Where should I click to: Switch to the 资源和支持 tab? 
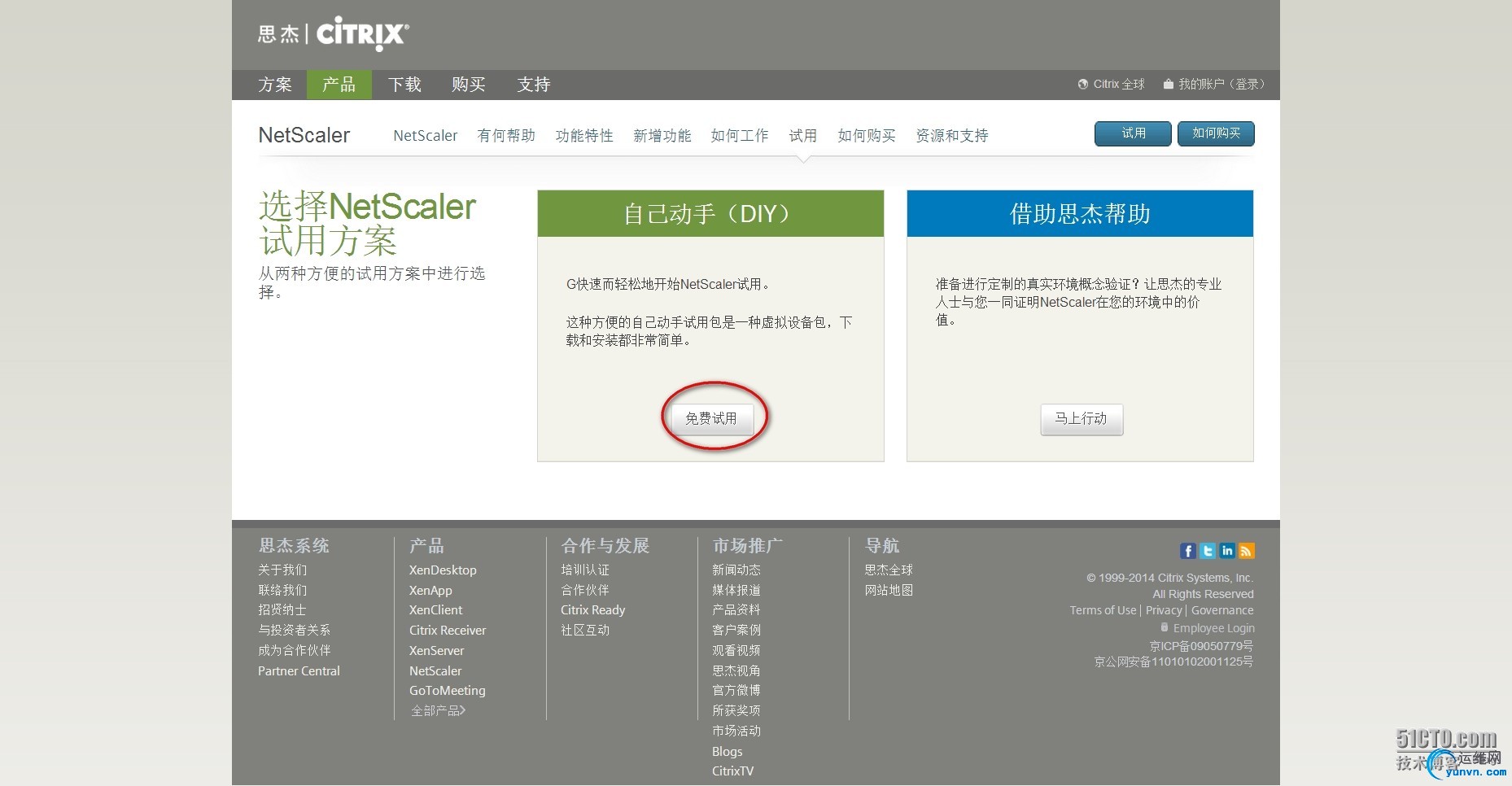pyautogui.click(x=952, y=136)
